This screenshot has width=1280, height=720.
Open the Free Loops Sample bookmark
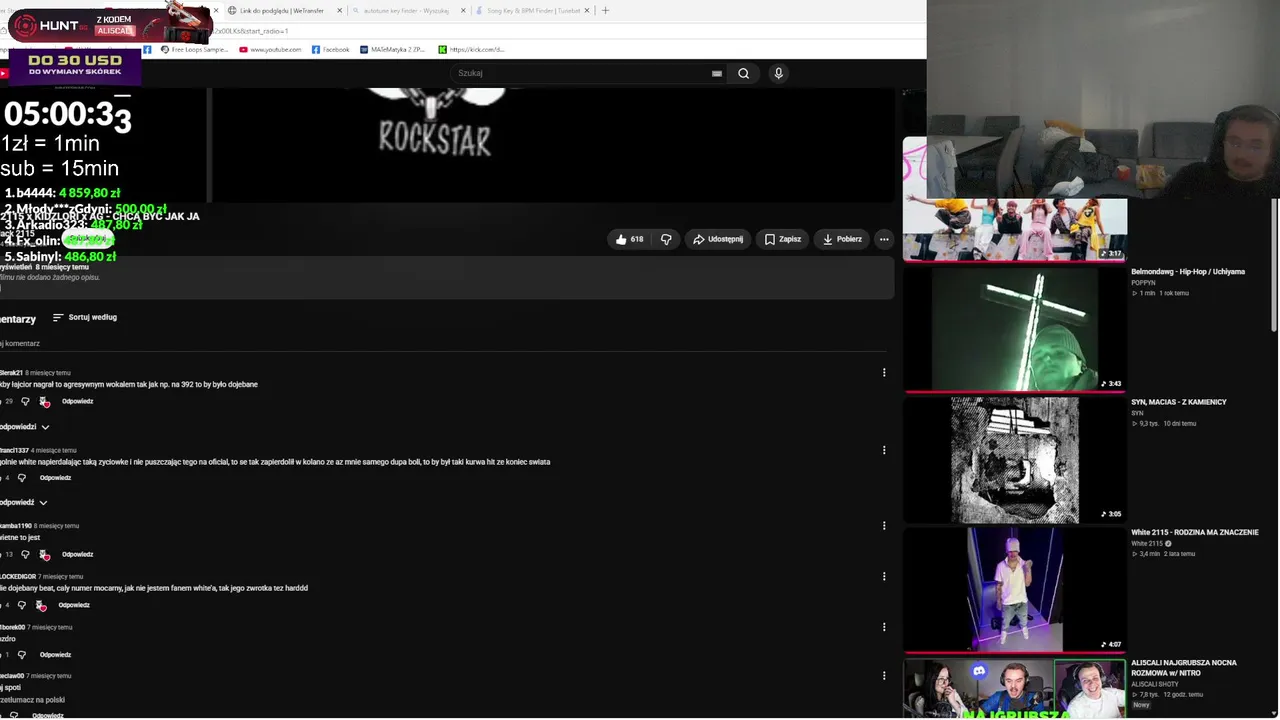tap(194, 49)
